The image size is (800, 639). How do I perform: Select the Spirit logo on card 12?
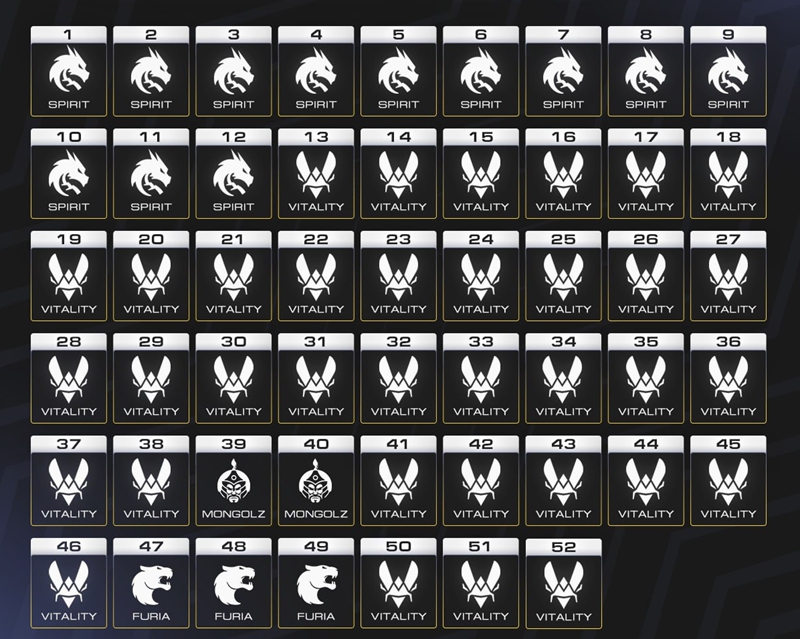tap(234, 173)
